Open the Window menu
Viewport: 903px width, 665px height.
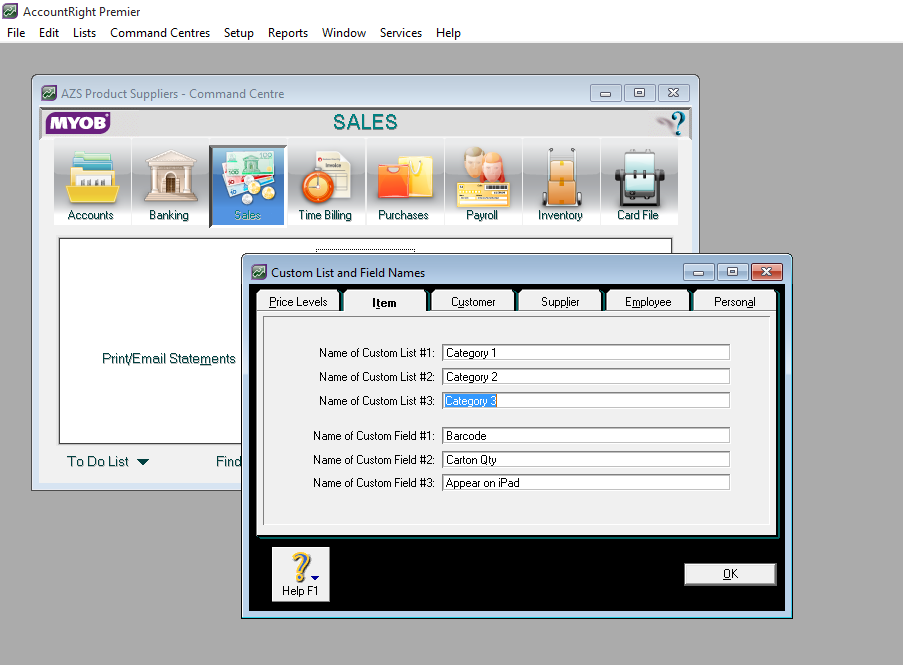(344, 33)
